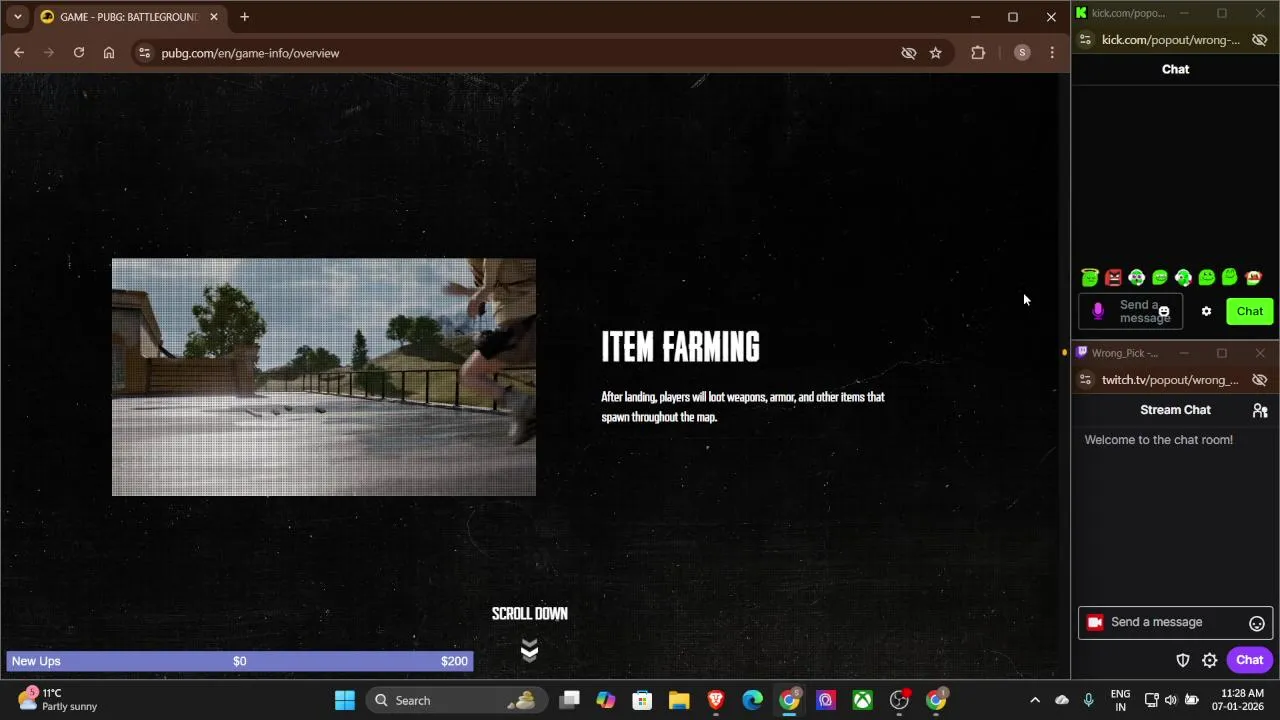The width and height of the screenshot is (1280, 720).
Task: Open Twitch chat settings gear
Action: point(1210,660)
